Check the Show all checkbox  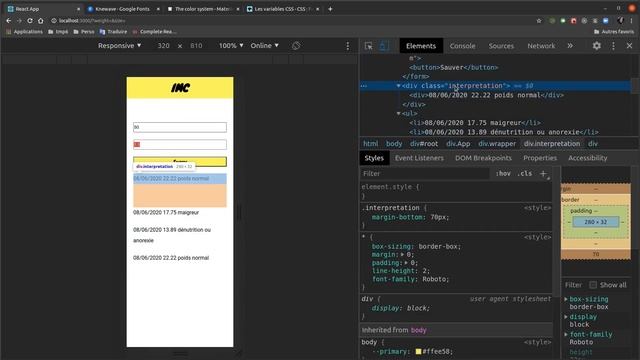click(x=593, y=284)
